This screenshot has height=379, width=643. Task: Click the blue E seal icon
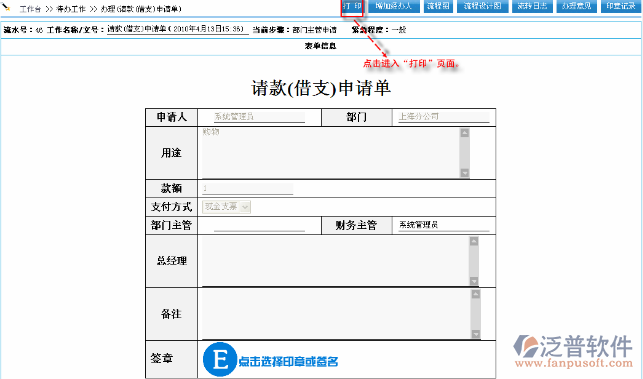[220, 359]
